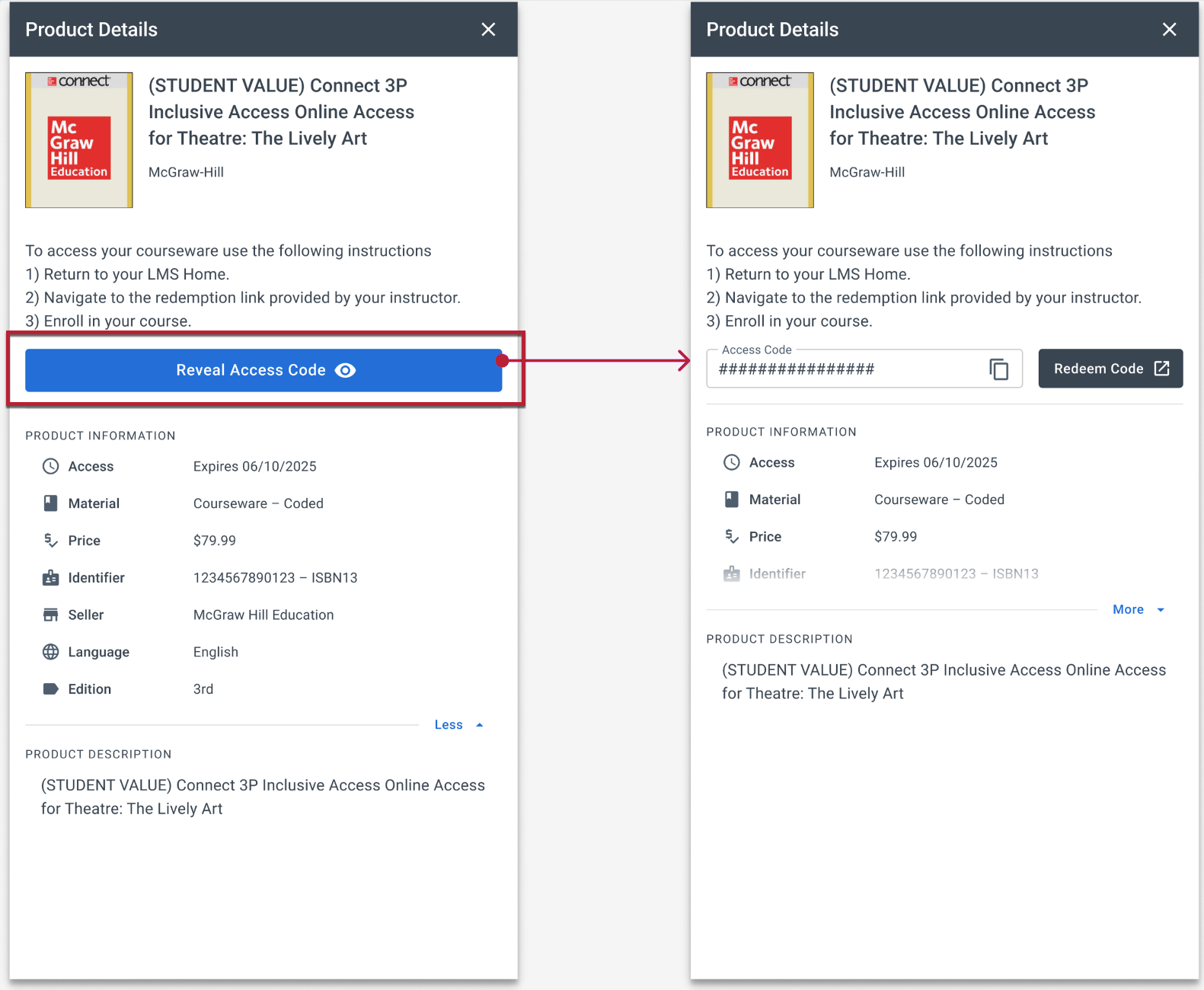Screen dimensions: 1204x990
Task: Click the external link icon on Redeem Code
Action: point(1161,369)
